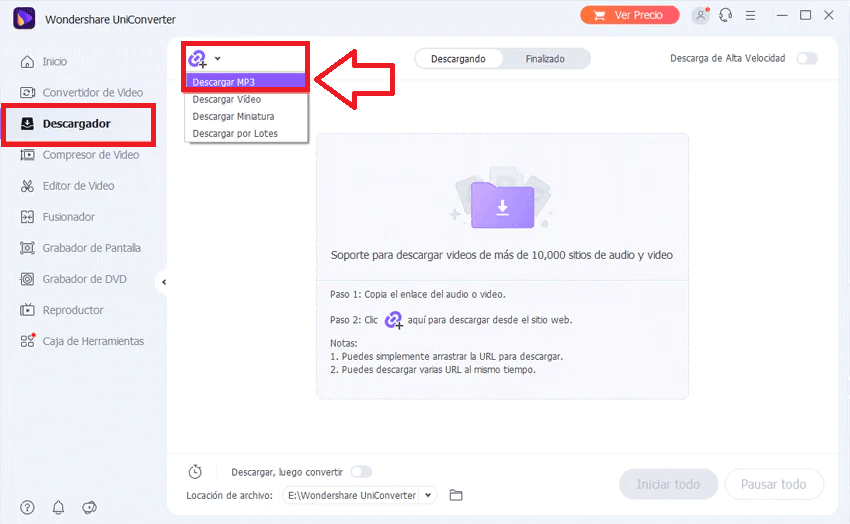This screenshot has height=524, width=850.
Task: Choose Descargar Miniatura from menu
Action: pyautogui.click(x=247, y=117)
